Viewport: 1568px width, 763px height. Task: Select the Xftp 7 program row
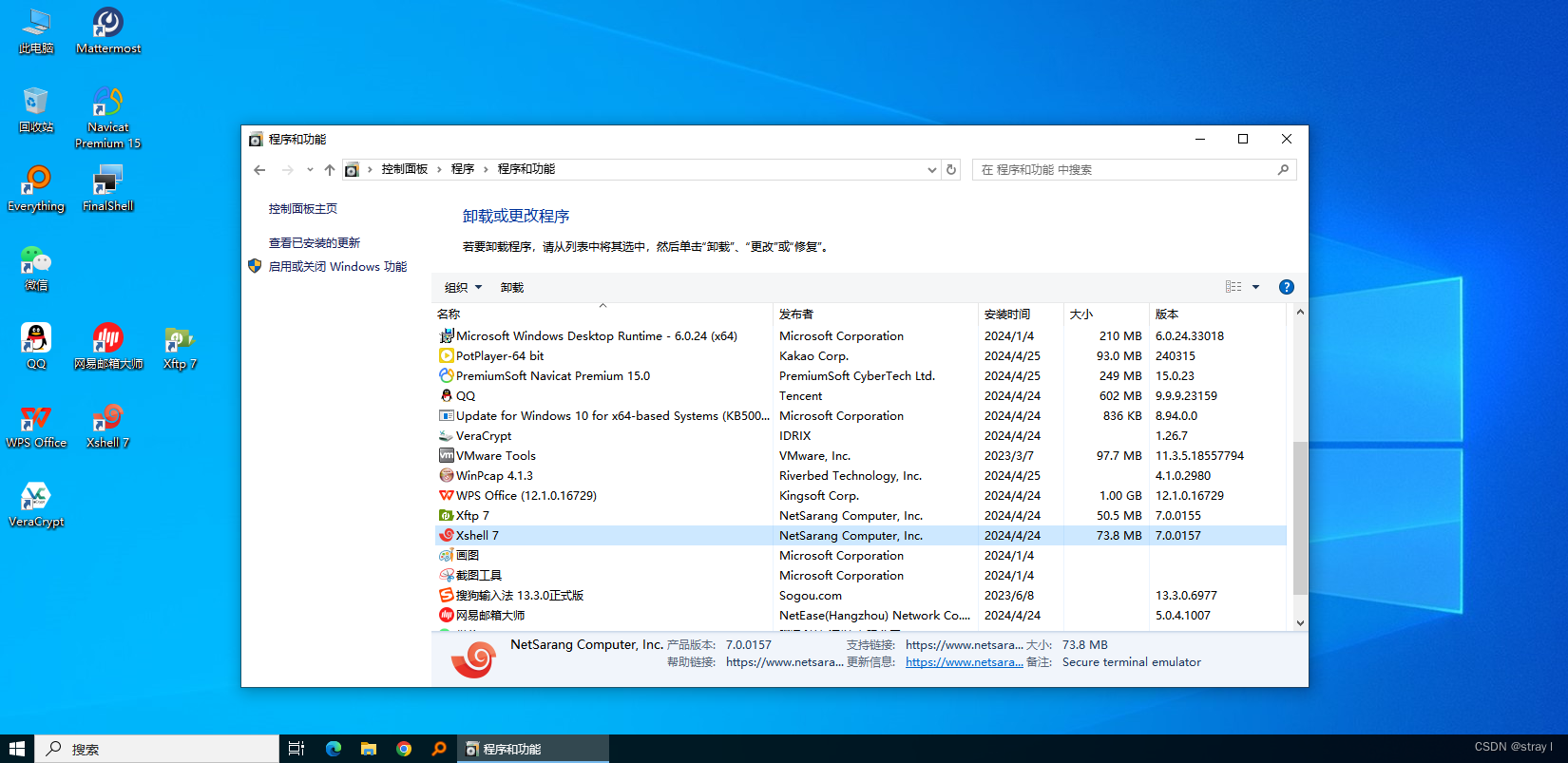pyautogui.click(x=860, y=516)
